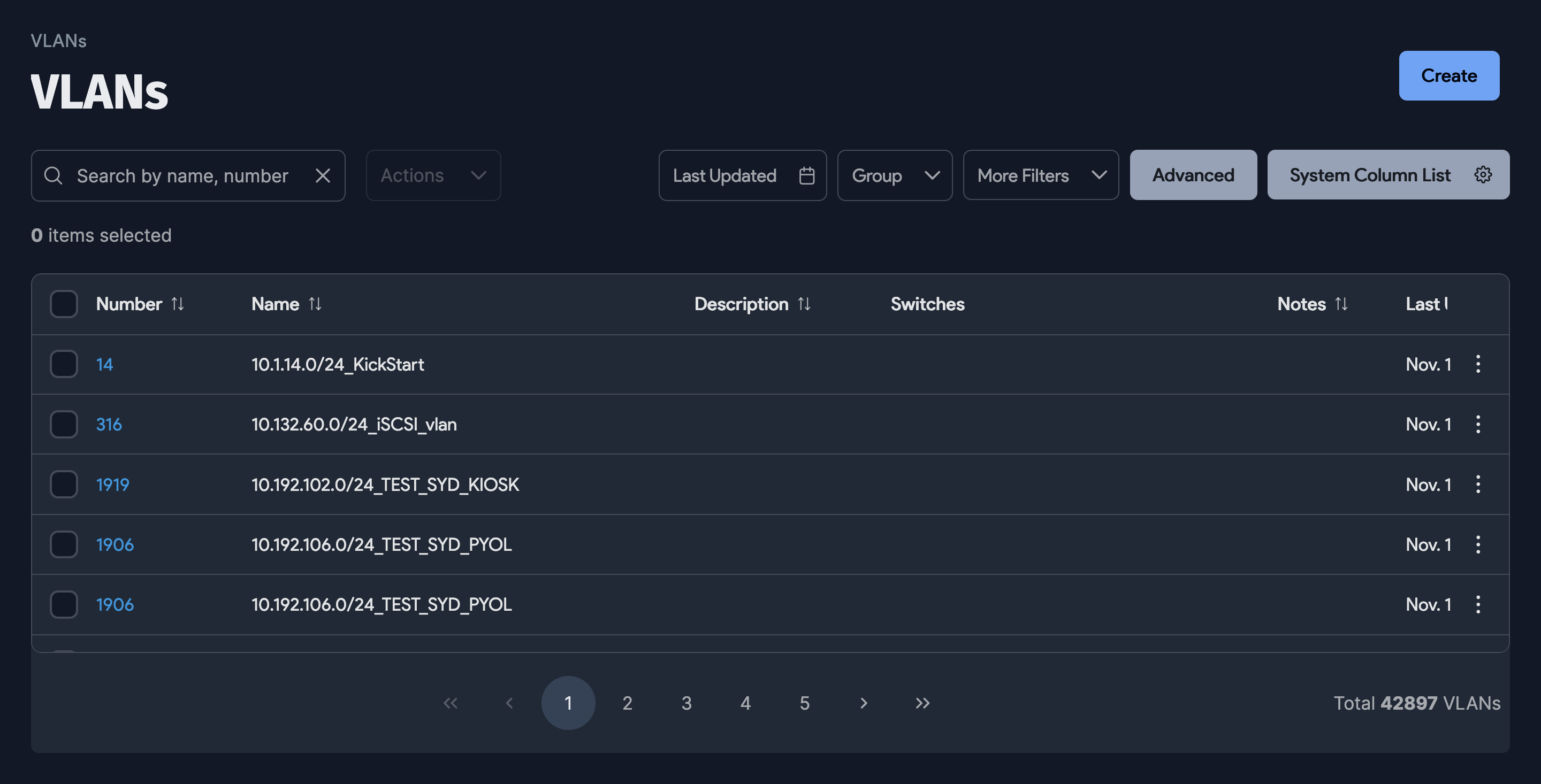Viewport: 1541px width, 784px height.
Task: Click the search magnifier icon
Action: point(54,175)
